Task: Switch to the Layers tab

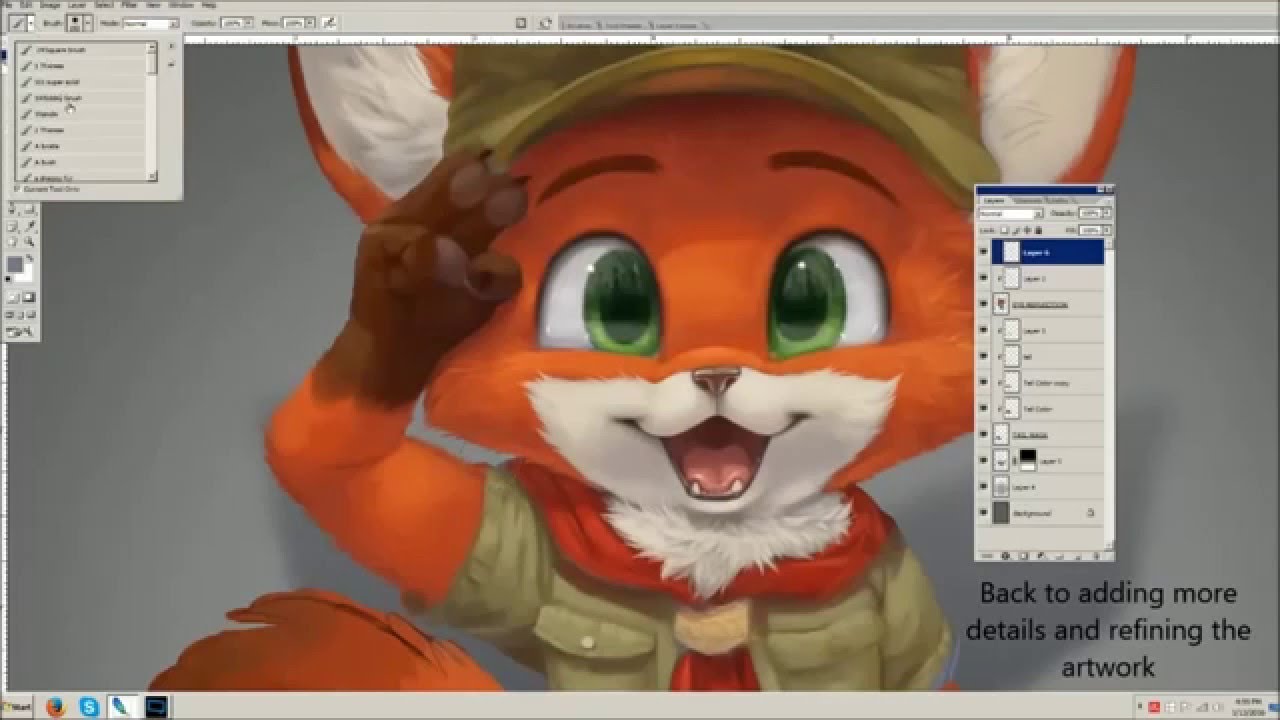Action: click(993, 201)
